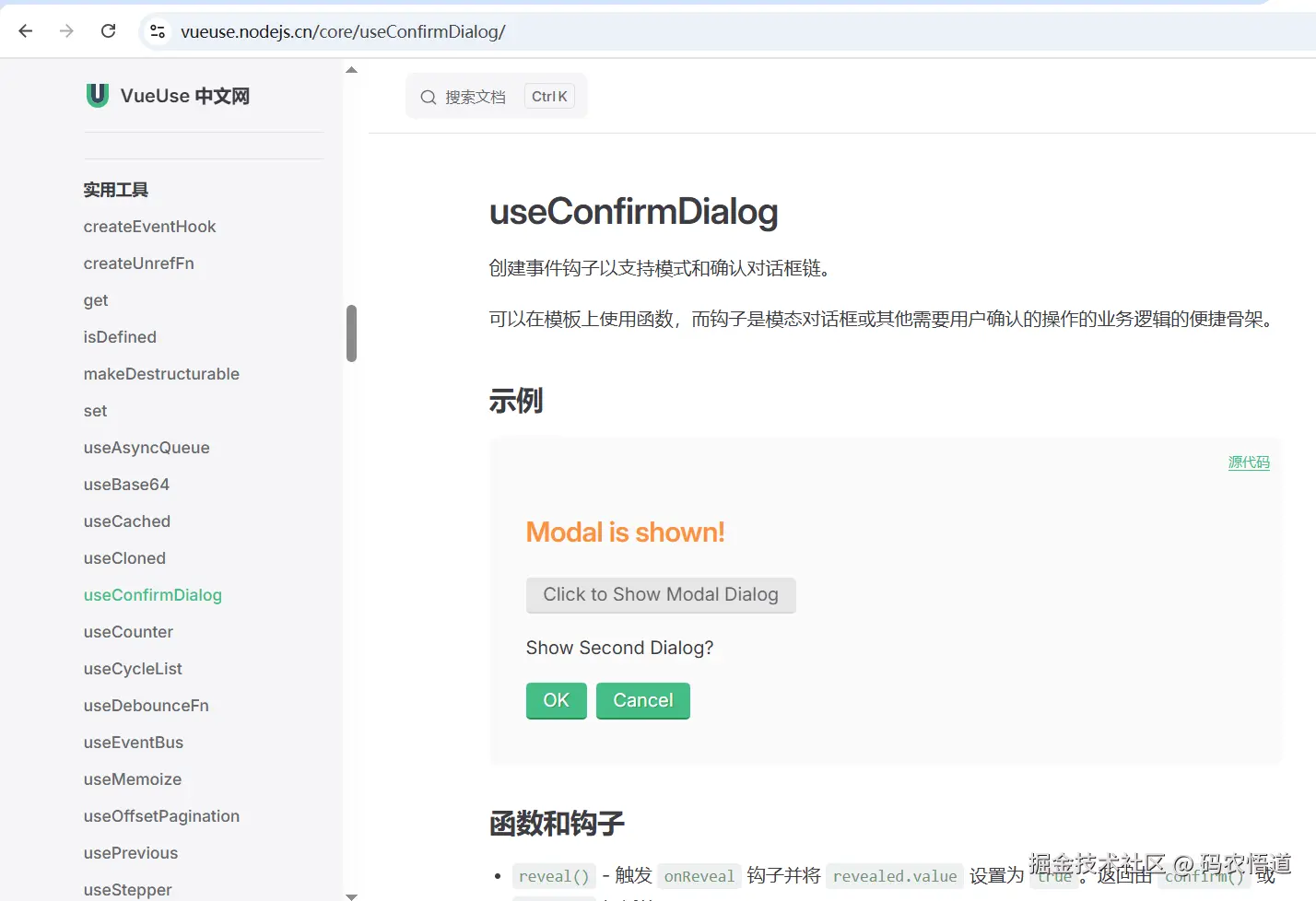Go to useEventBus page

[x=133, y=743]
